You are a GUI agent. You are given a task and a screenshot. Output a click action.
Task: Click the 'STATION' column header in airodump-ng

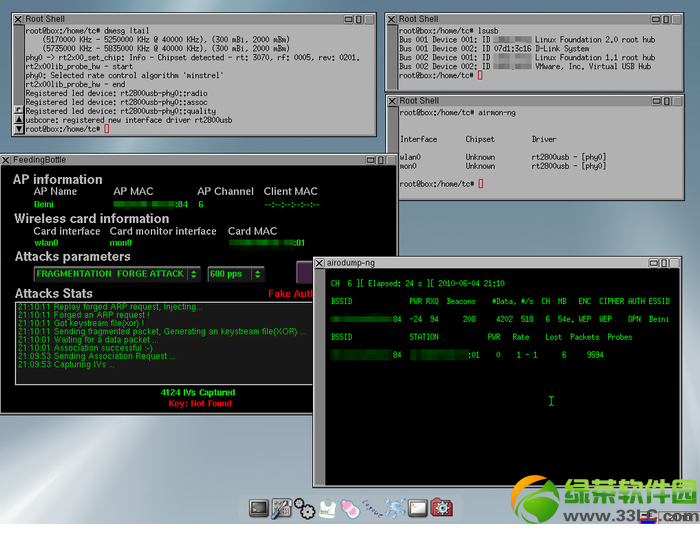click(x=424, y=337)
